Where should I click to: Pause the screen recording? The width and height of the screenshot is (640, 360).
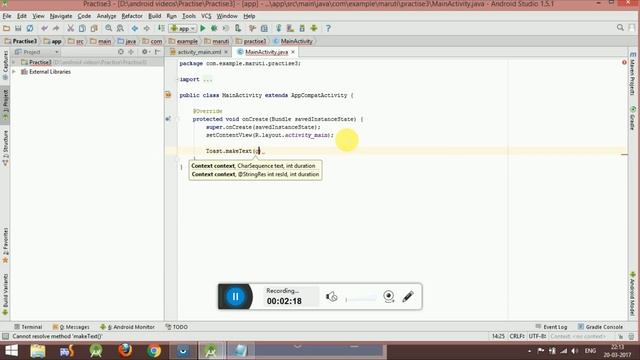(236, 296)
